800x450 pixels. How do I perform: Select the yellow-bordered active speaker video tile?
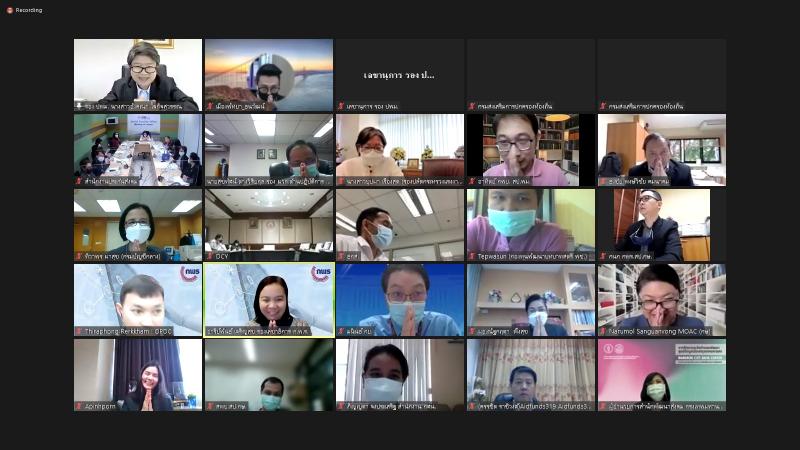(x=269, y=300)
